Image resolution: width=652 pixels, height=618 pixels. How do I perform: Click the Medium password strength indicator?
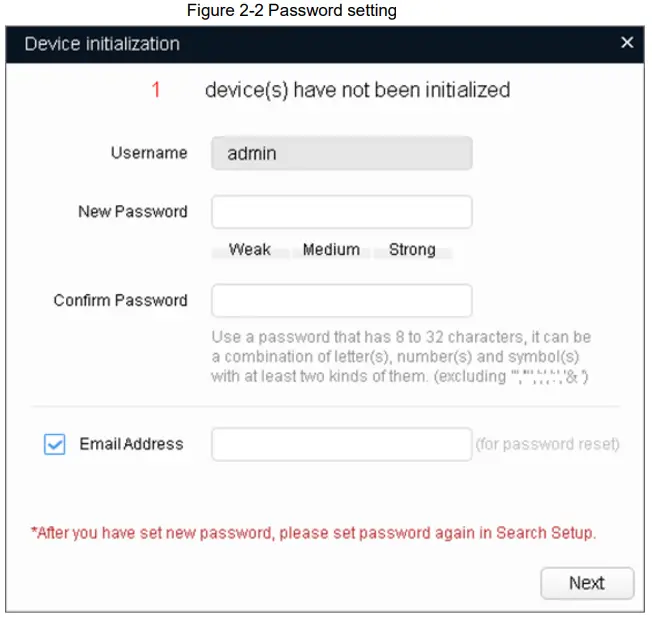pyautogui.click(x=331, y=250)
